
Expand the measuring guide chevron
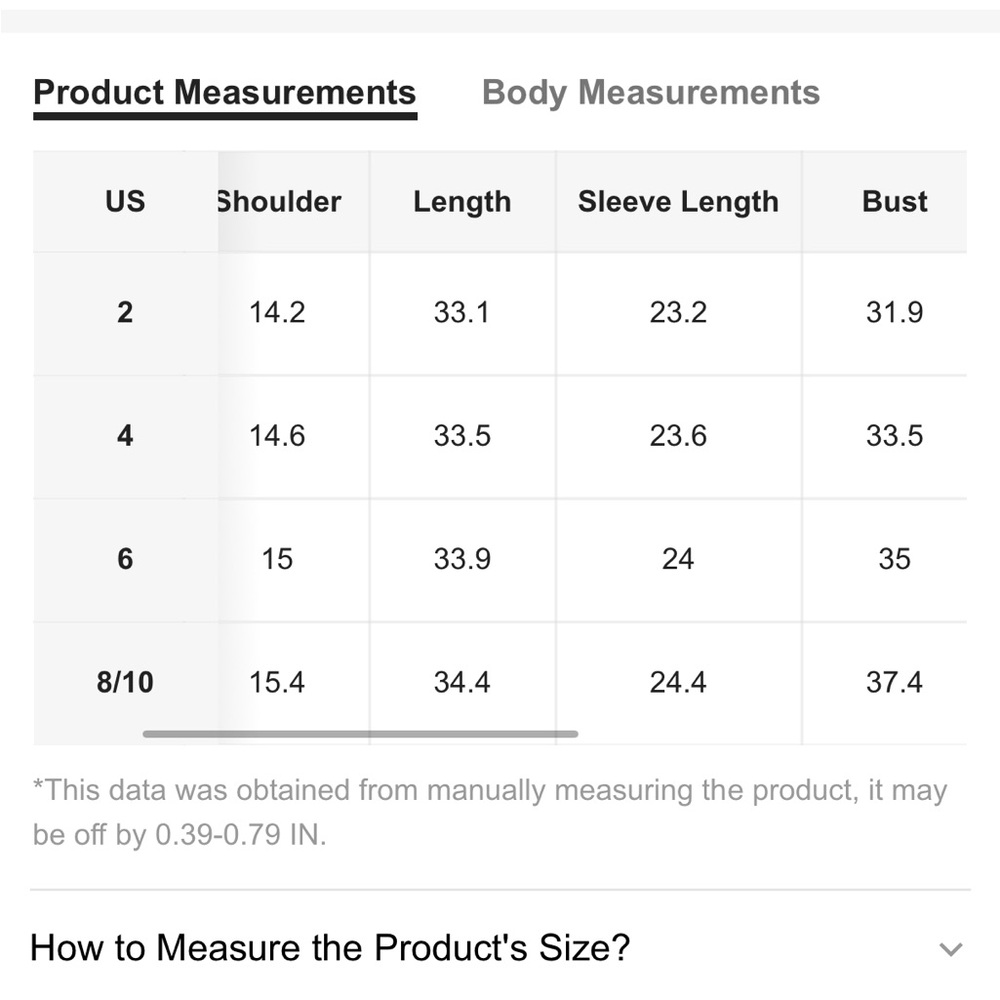tap(952, 949)
